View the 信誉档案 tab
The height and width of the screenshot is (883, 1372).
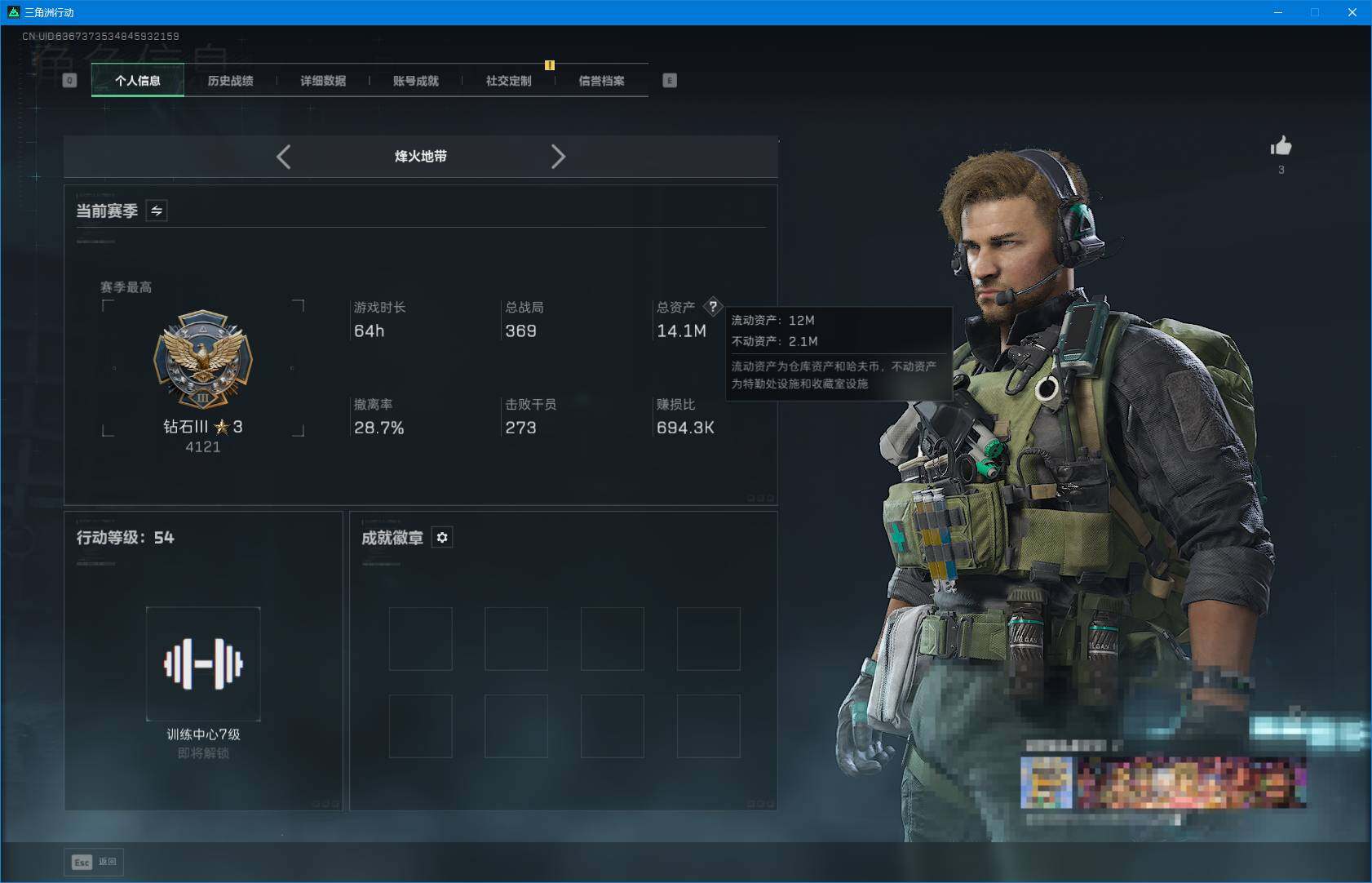pyautogui.click(x=602, y=80)
